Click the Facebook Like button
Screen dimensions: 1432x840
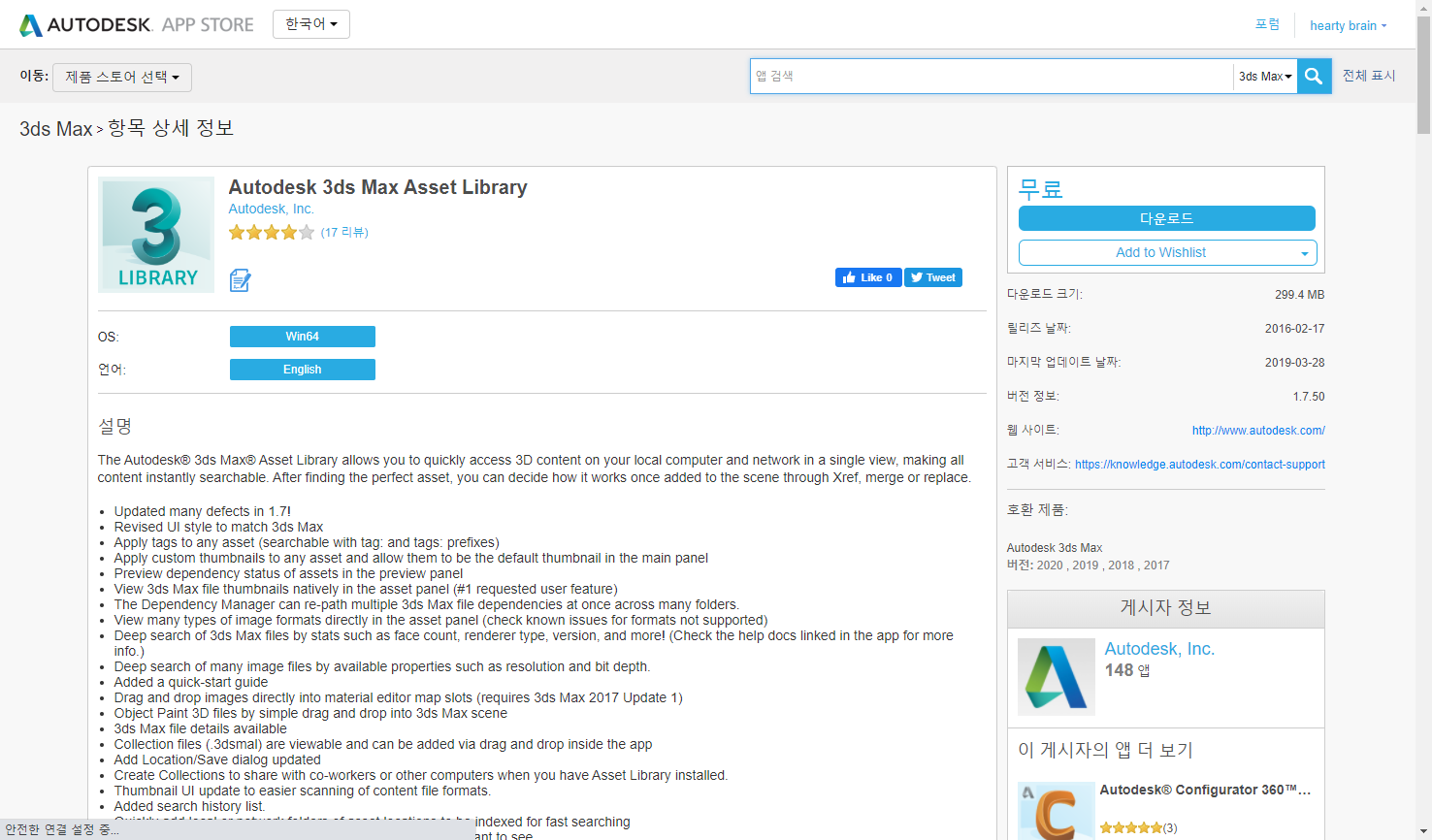click(868, 277)
